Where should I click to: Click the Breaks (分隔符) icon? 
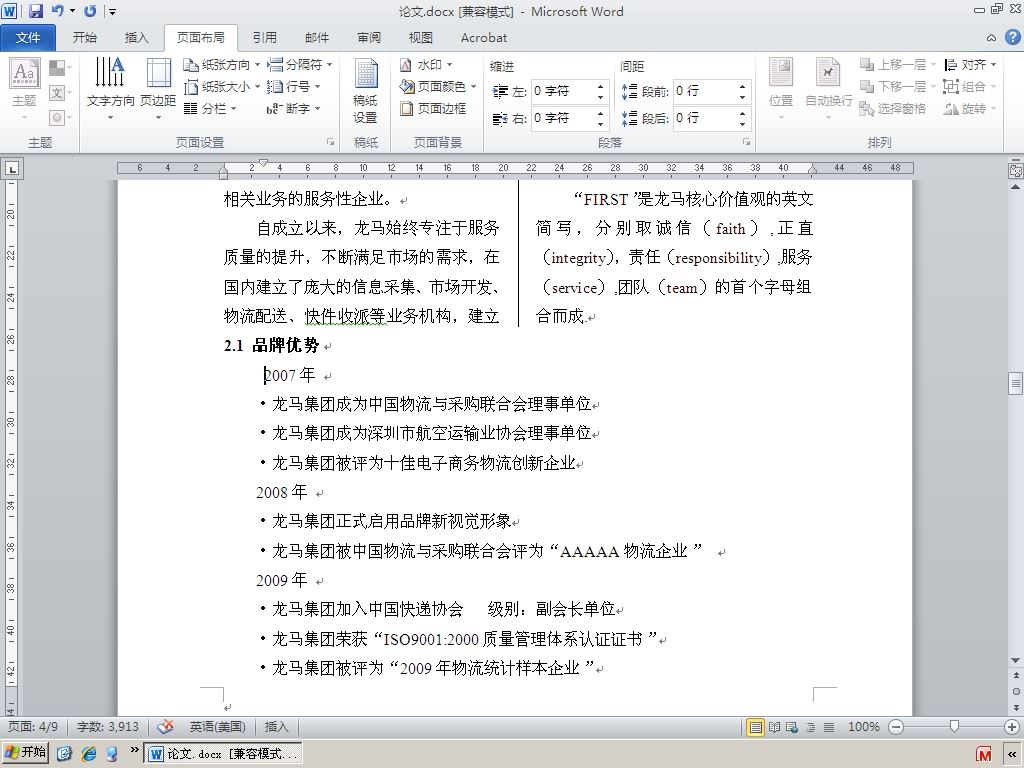click(274, 65)
